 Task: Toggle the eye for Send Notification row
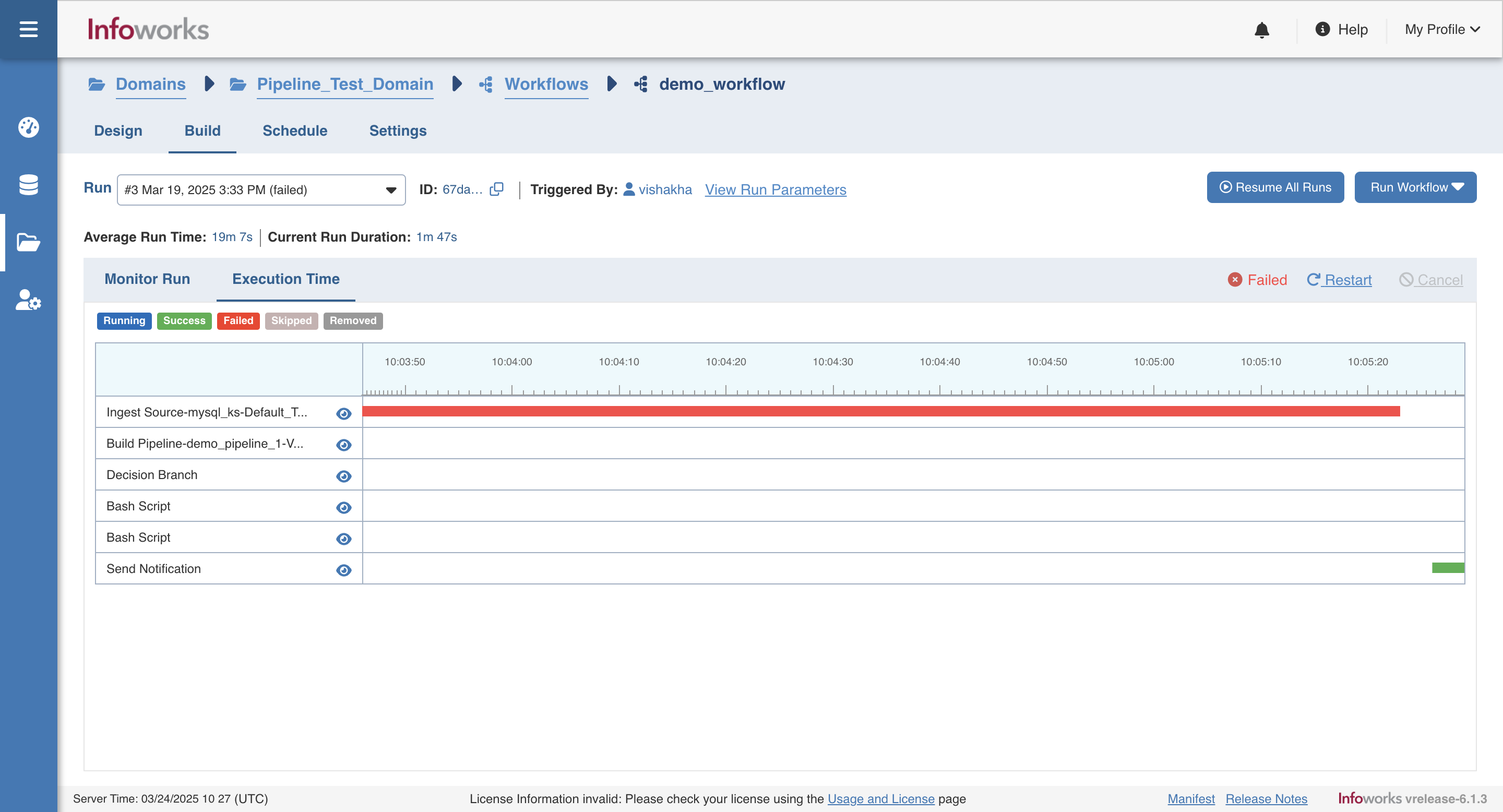click(x=344, y=570)
